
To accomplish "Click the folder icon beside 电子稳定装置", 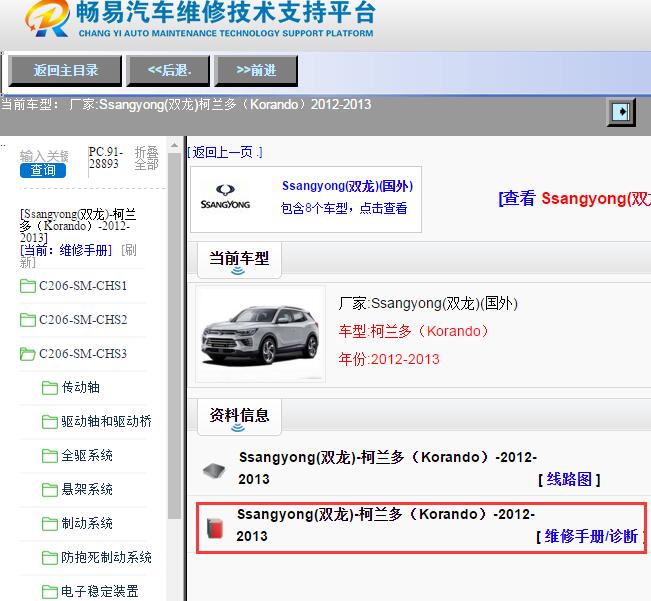I will (50, 591).
